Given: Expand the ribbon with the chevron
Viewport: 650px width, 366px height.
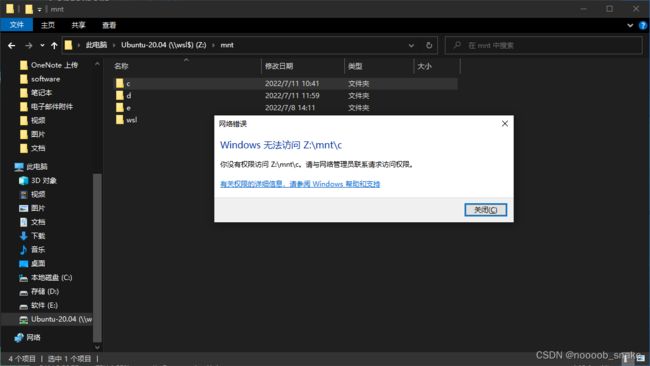Looking at the screenshot, I should click(630, 25).
